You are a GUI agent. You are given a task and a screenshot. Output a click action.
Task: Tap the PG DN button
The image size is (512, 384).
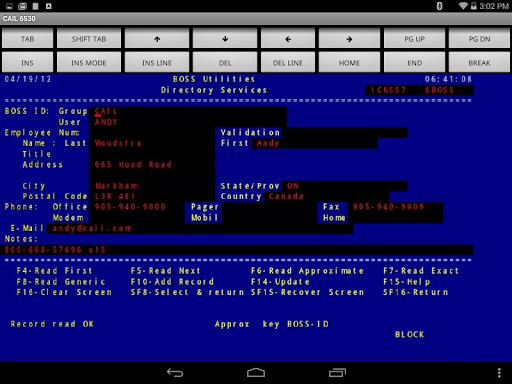point(479,39)
